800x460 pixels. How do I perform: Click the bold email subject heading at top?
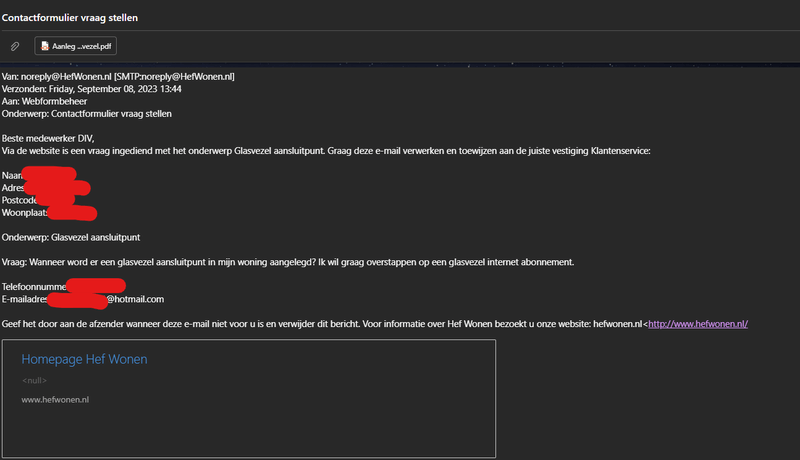pos(70,18)
